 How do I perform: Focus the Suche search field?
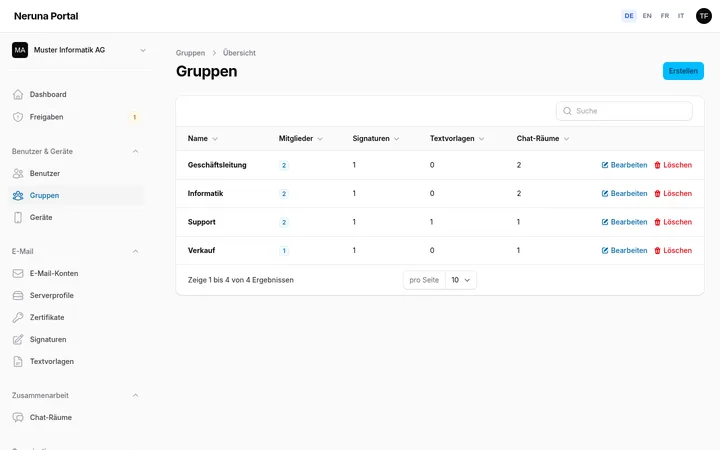[624, 111]
